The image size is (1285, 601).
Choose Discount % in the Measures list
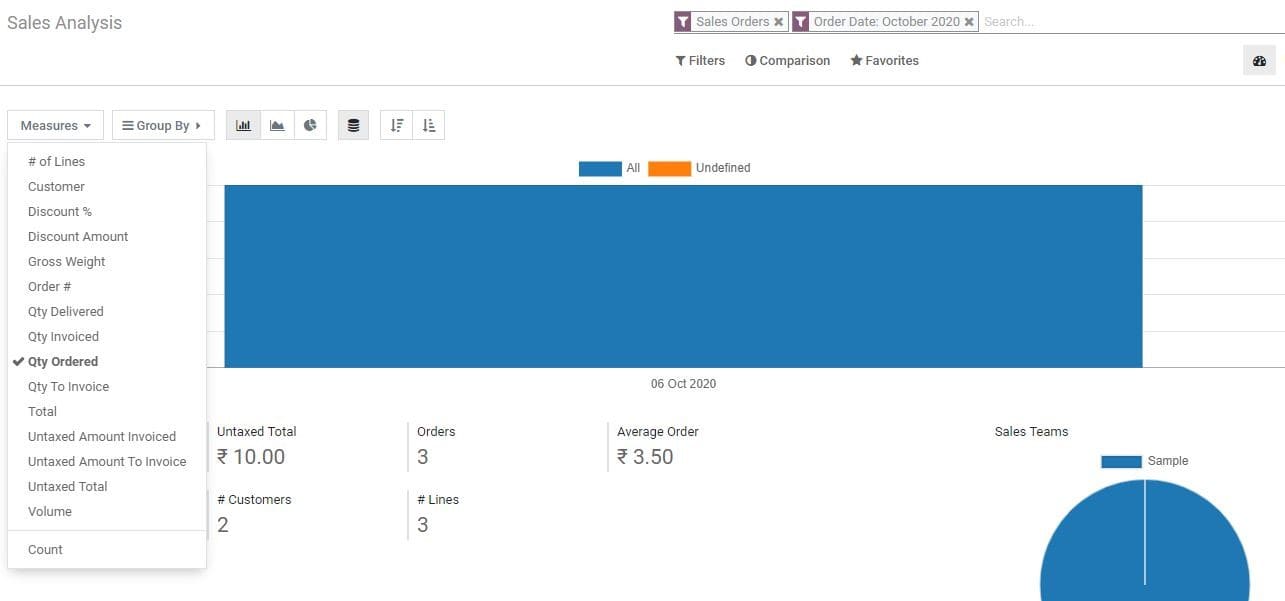point(59,211)
